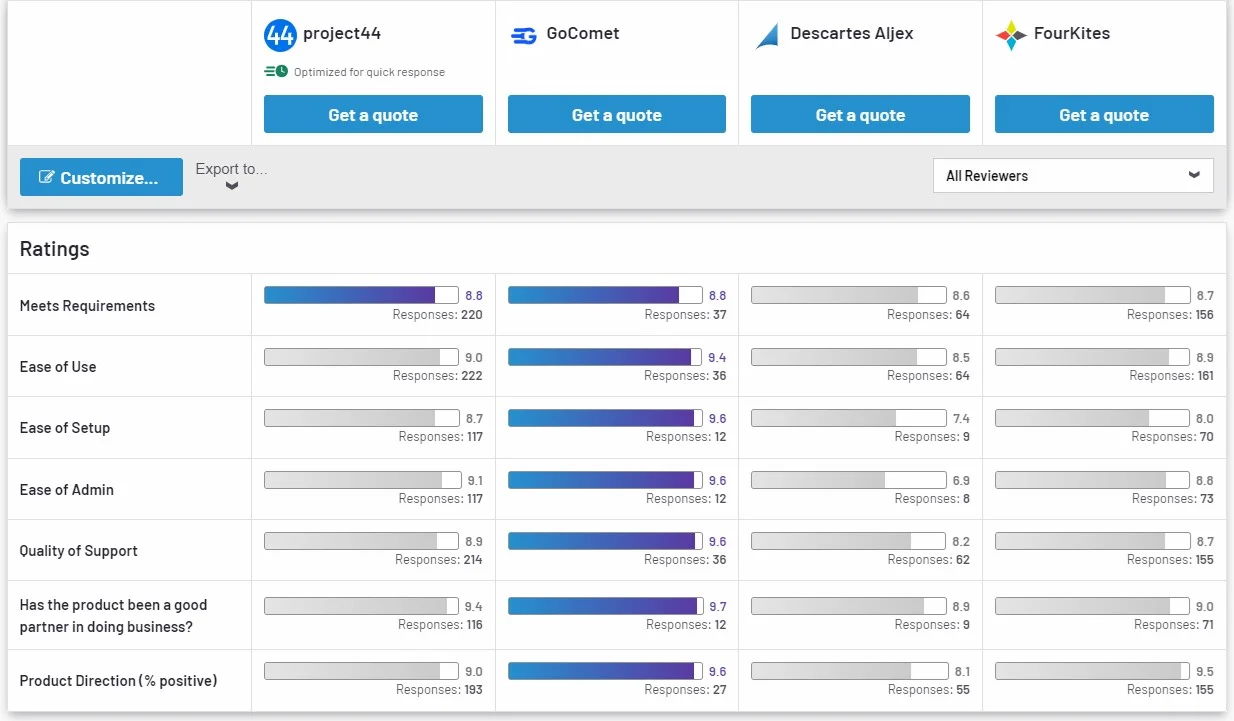Click project44 Meets Requirements rating bar

click(x=360, y=295)
